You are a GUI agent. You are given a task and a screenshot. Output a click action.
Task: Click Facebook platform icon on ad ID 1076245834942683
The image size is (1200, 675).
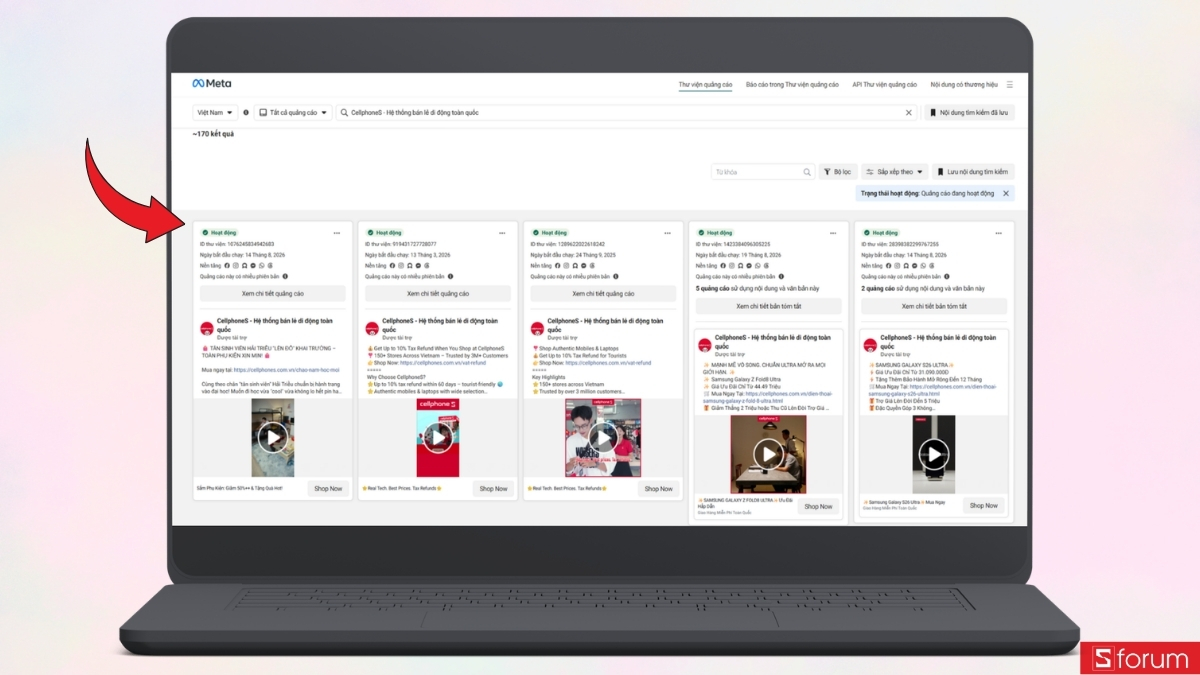pos(227,265)
